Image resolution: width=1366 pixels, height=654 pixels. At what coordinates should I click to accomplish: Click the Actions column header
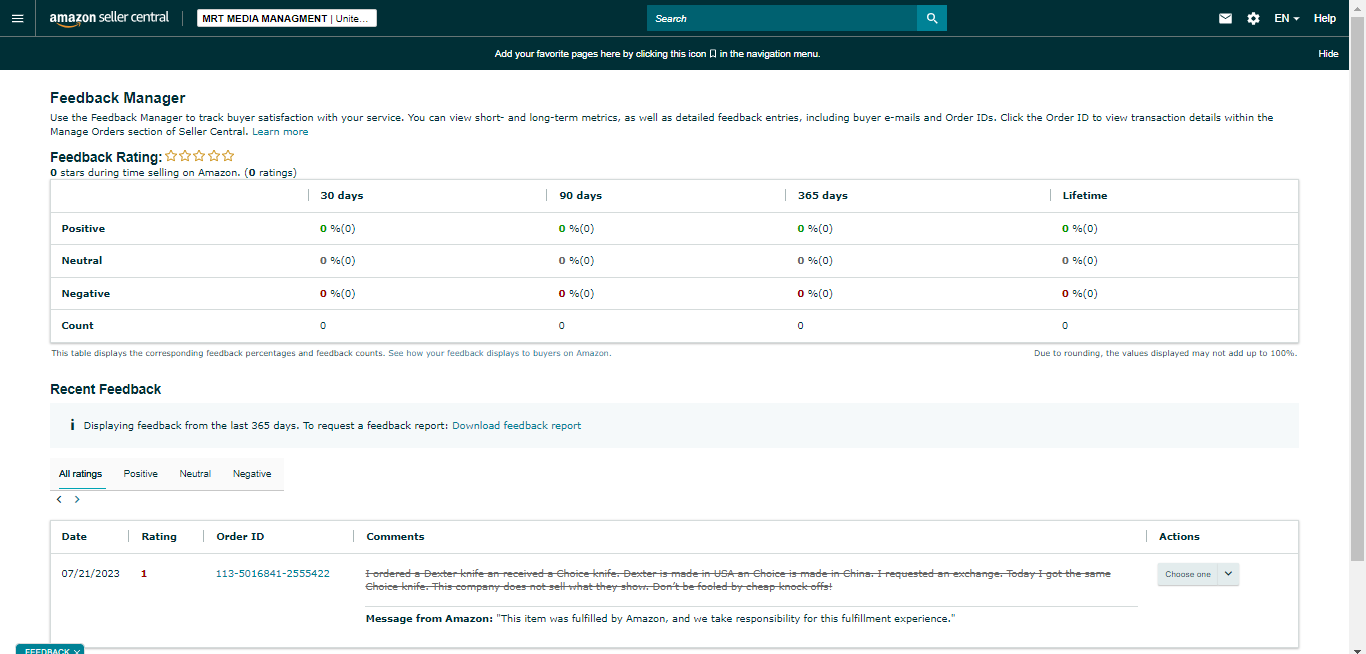[x=1179, y=537]
